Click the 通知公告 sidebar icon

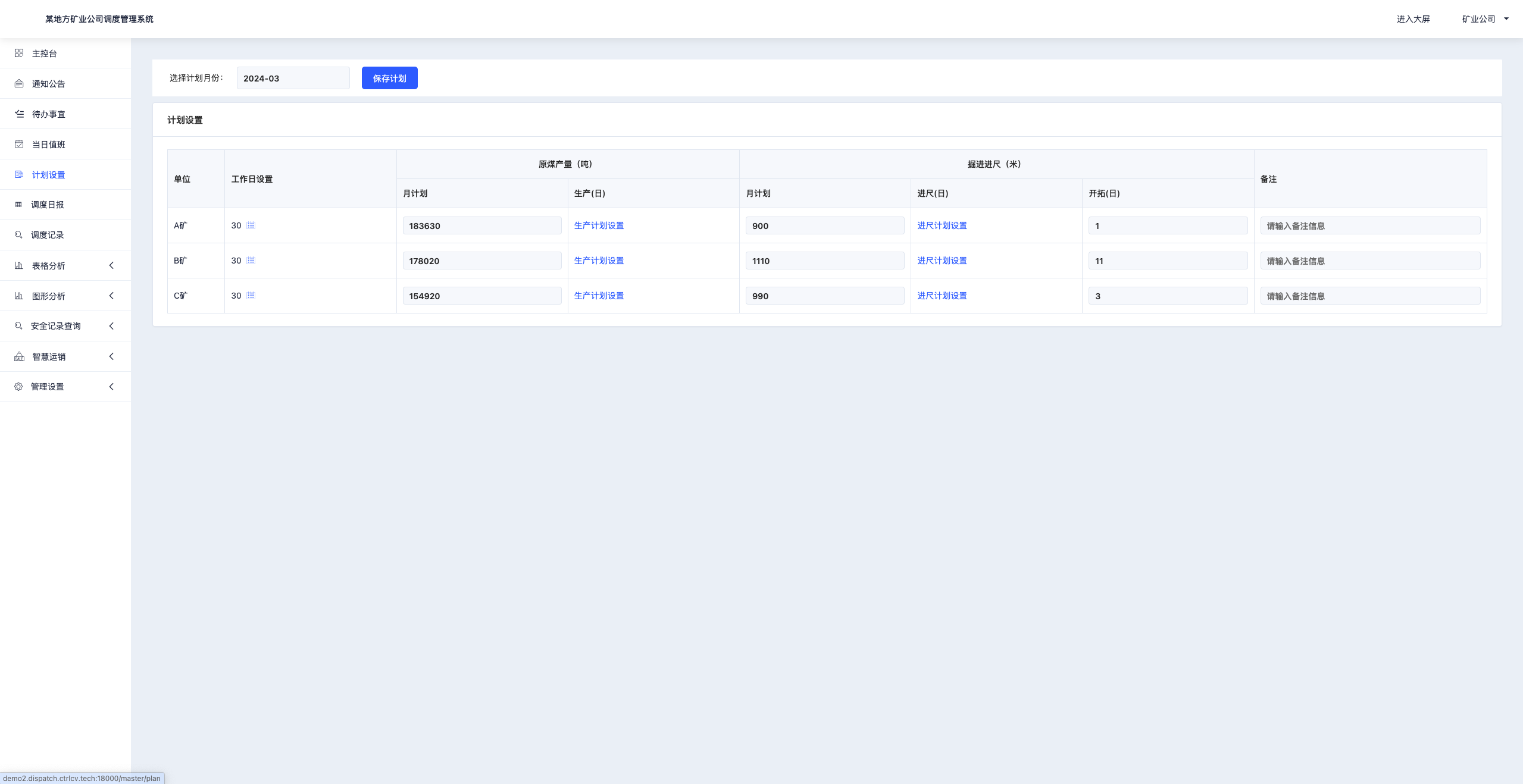tap(19, 83)
